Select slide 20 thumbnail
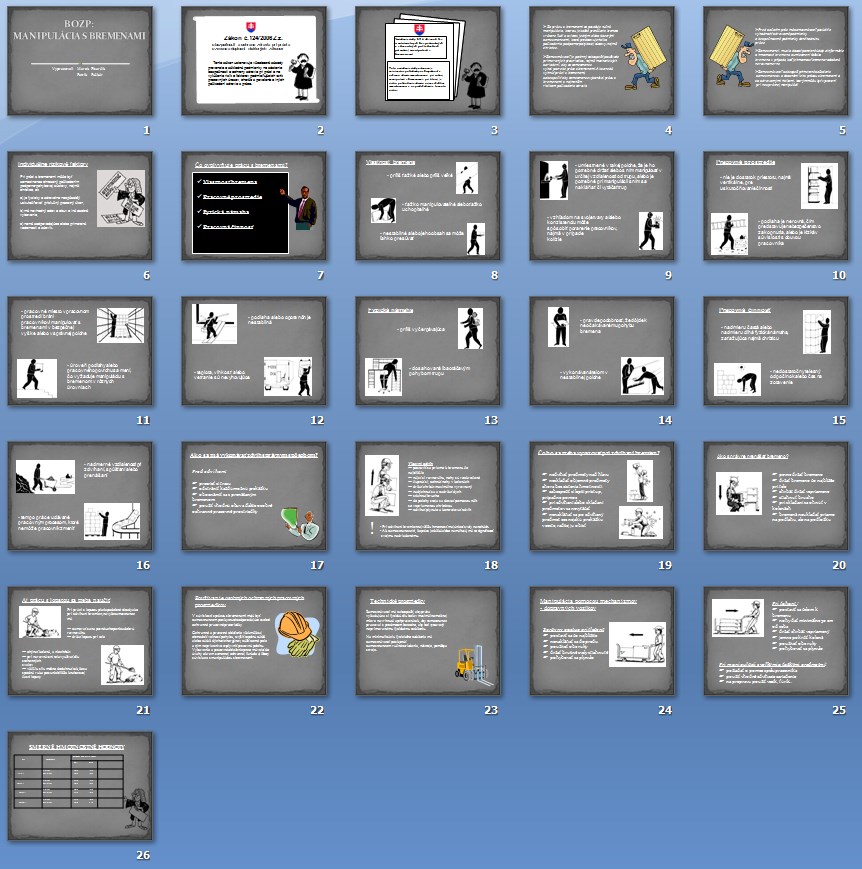The height and width of the screenshot is (869, 862). (x=776, y=497)
